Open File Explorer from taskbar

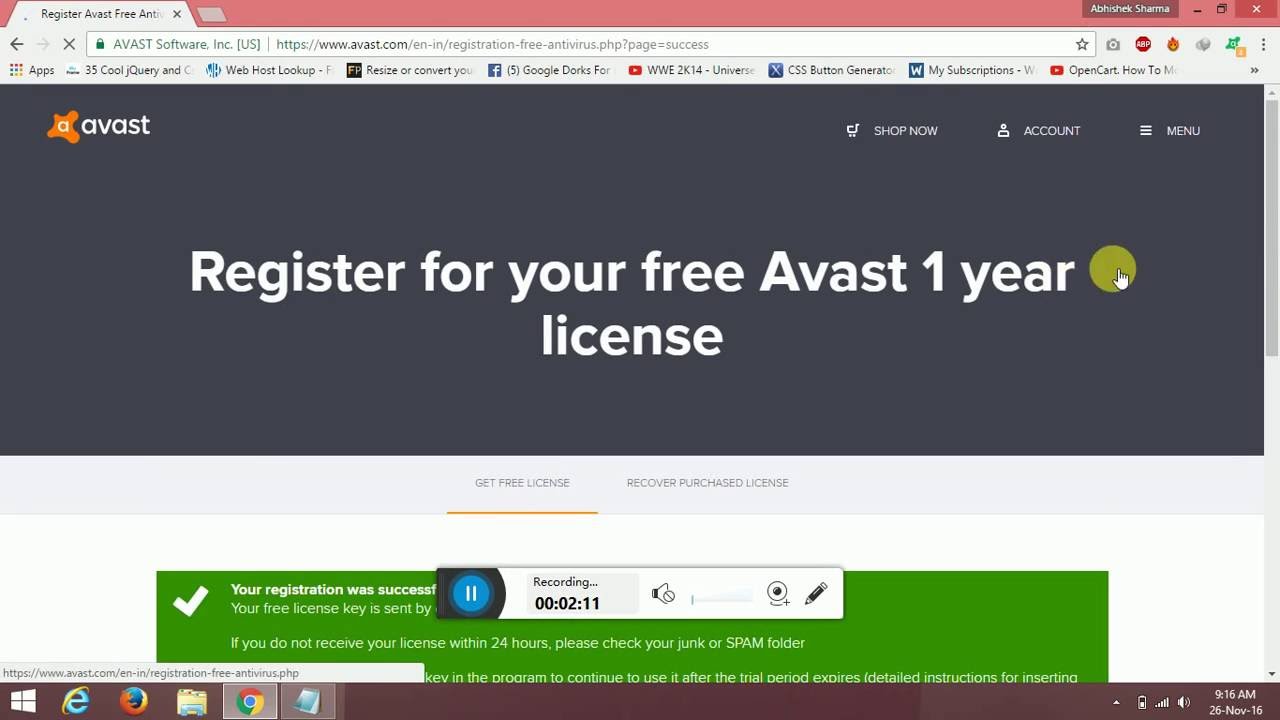[x=192, y=702]
